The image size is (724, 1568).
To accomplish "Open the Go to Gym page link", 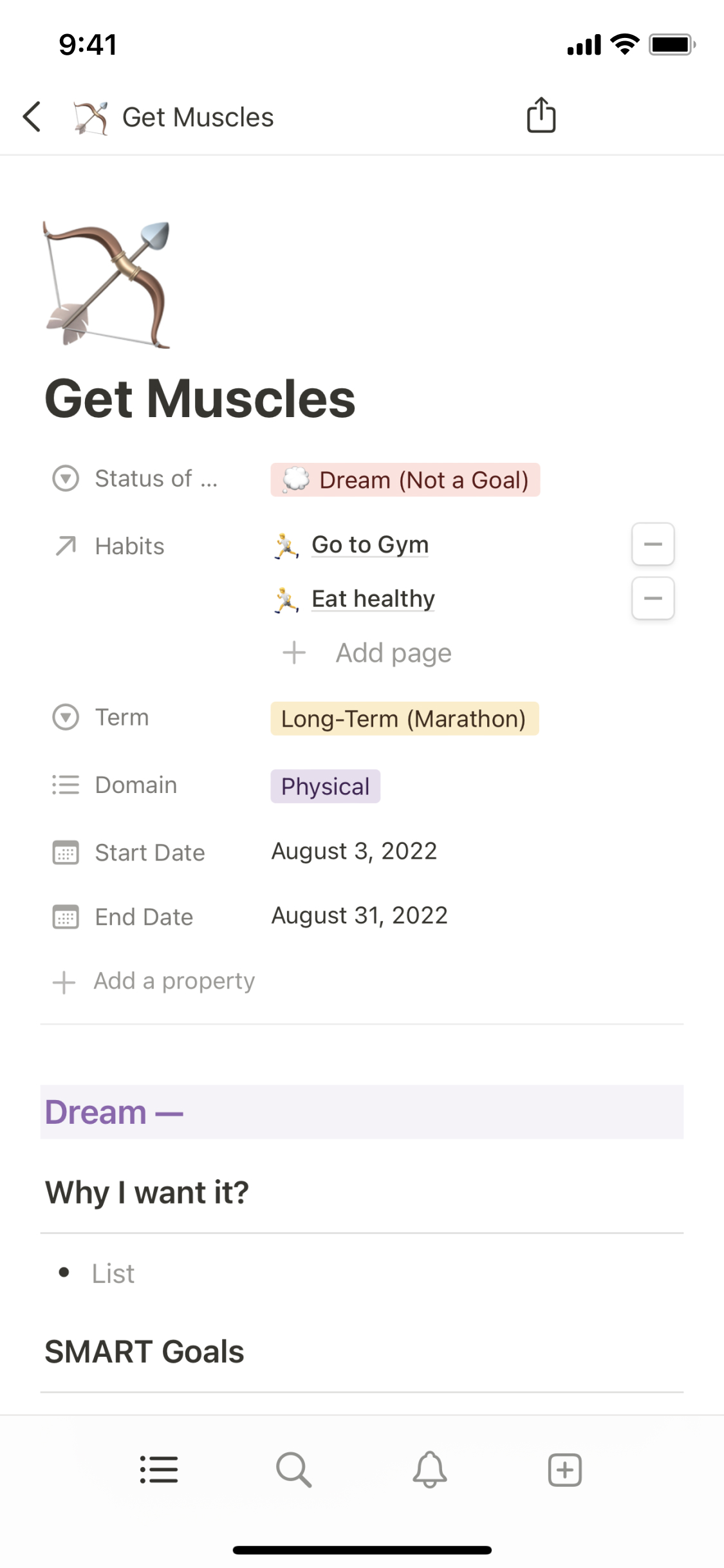I will pyautogui.click(x=369, y=545).
